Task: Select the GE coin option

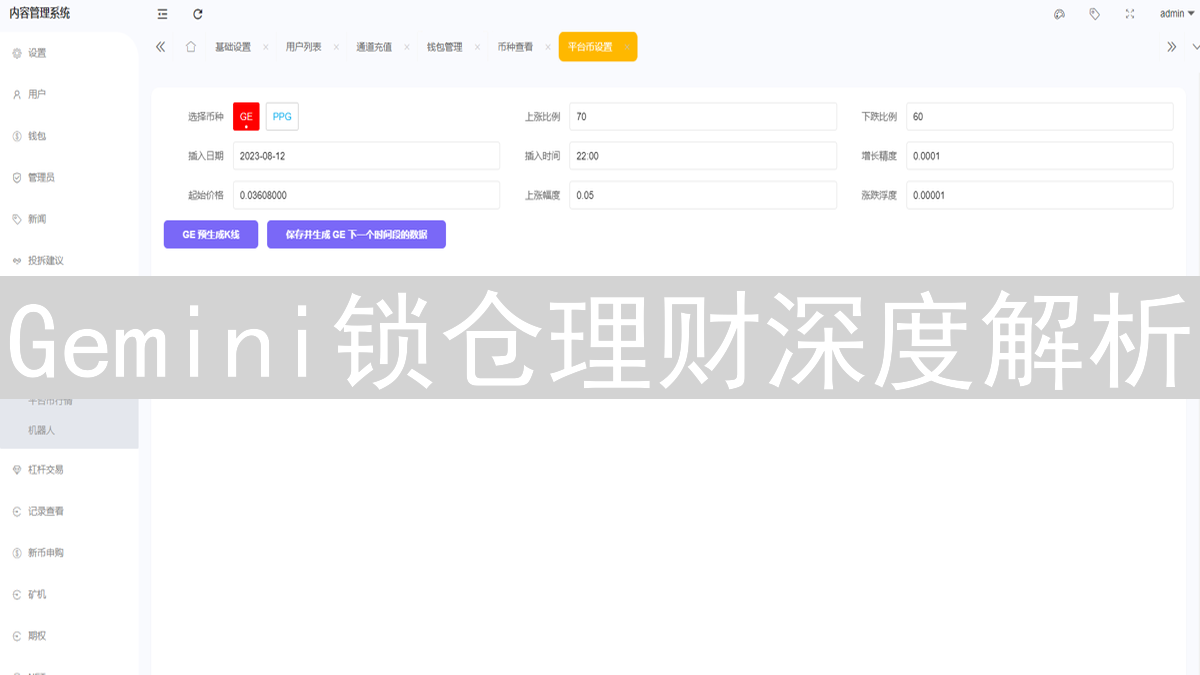Action: (246, 117)
